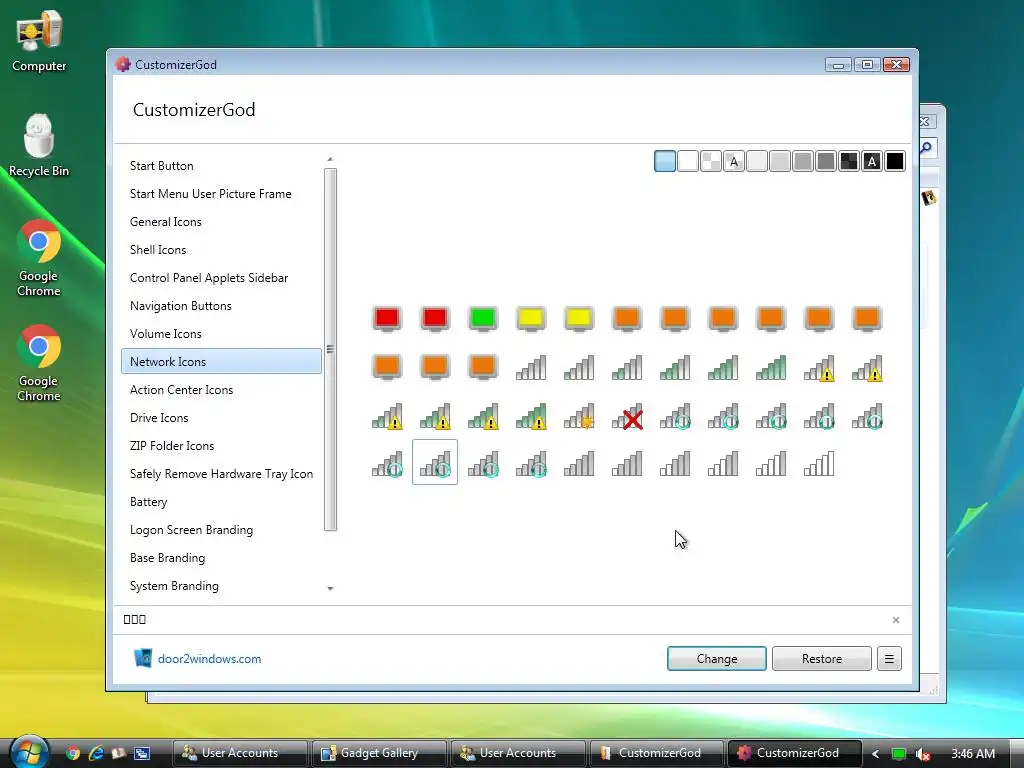Choose ZIP Folder Icons

pos(221,446)
